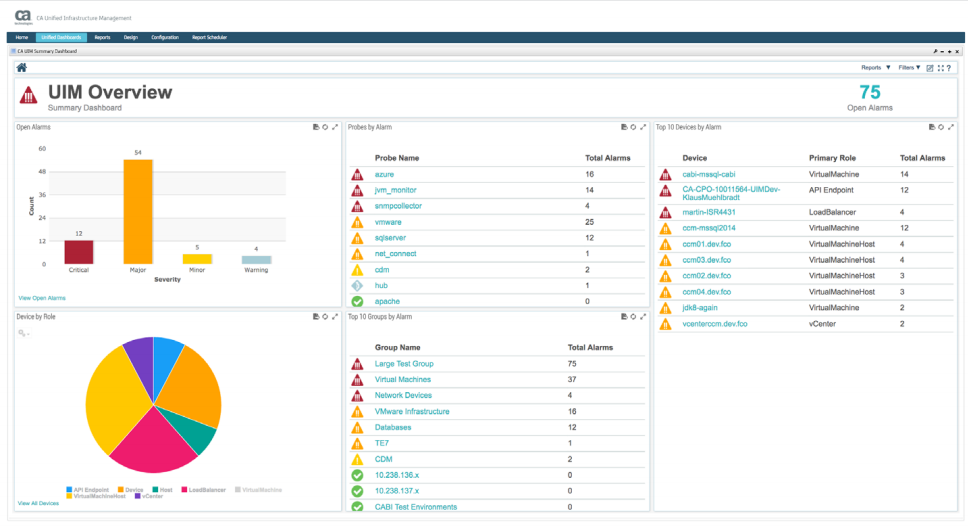Open the help question mark

click(949, 68)
